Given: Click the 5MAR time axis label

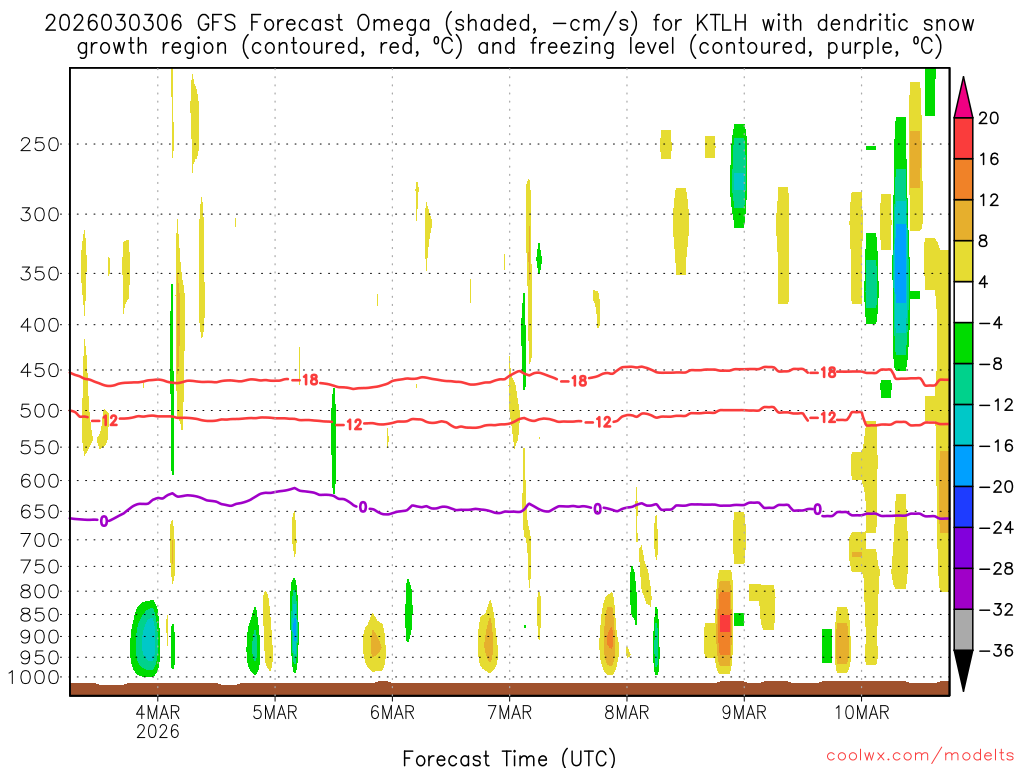Looking at the screenshot, I should click(275, 712).
